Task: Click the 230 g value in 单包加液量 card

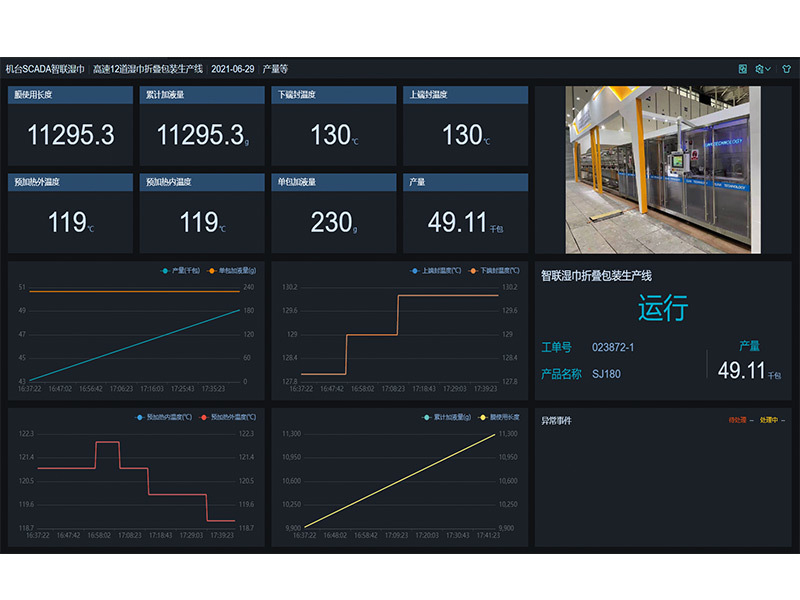Action: click(334, 222)
